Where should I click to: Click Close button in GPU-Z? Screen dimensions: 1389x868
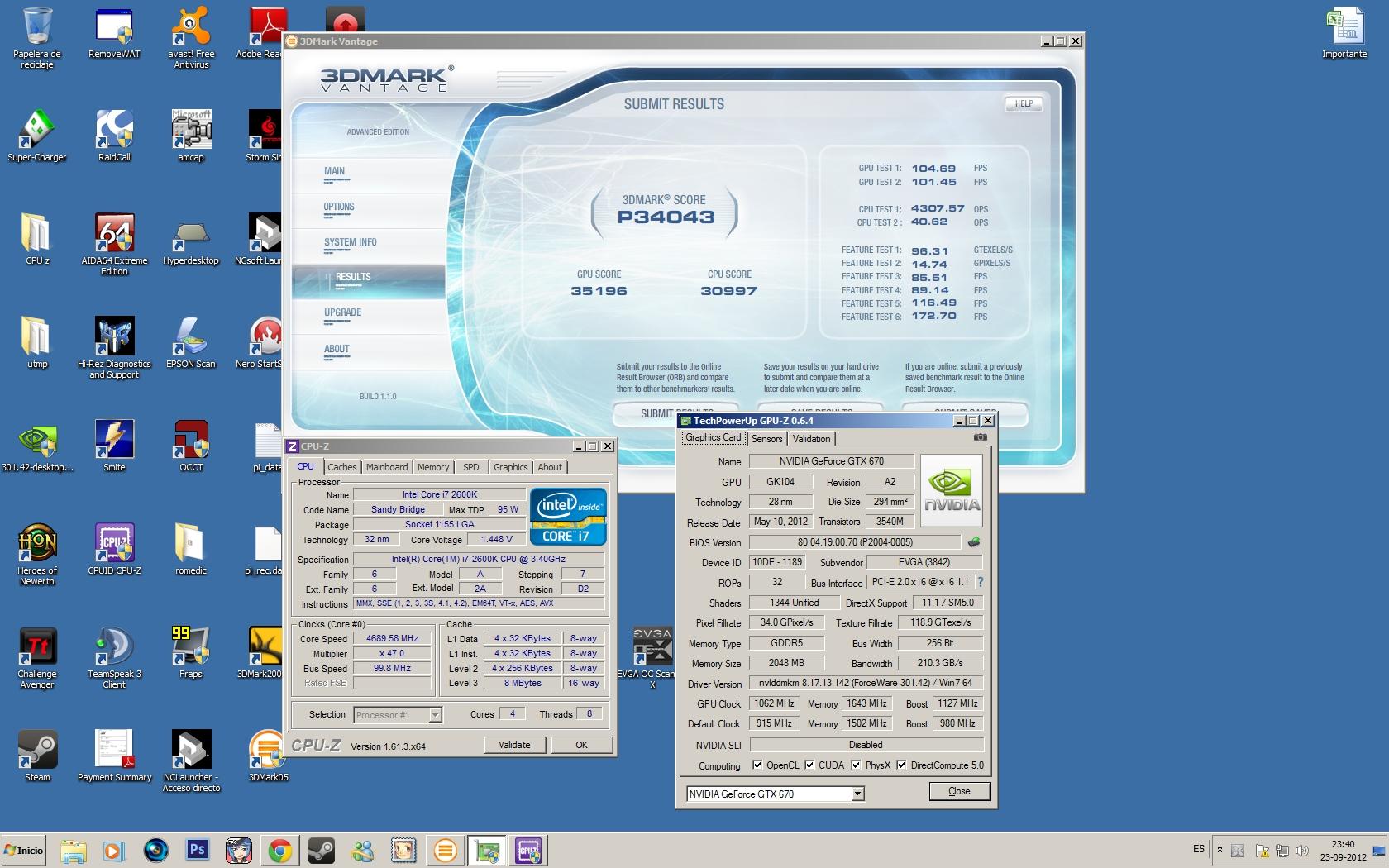coord(959,791)
